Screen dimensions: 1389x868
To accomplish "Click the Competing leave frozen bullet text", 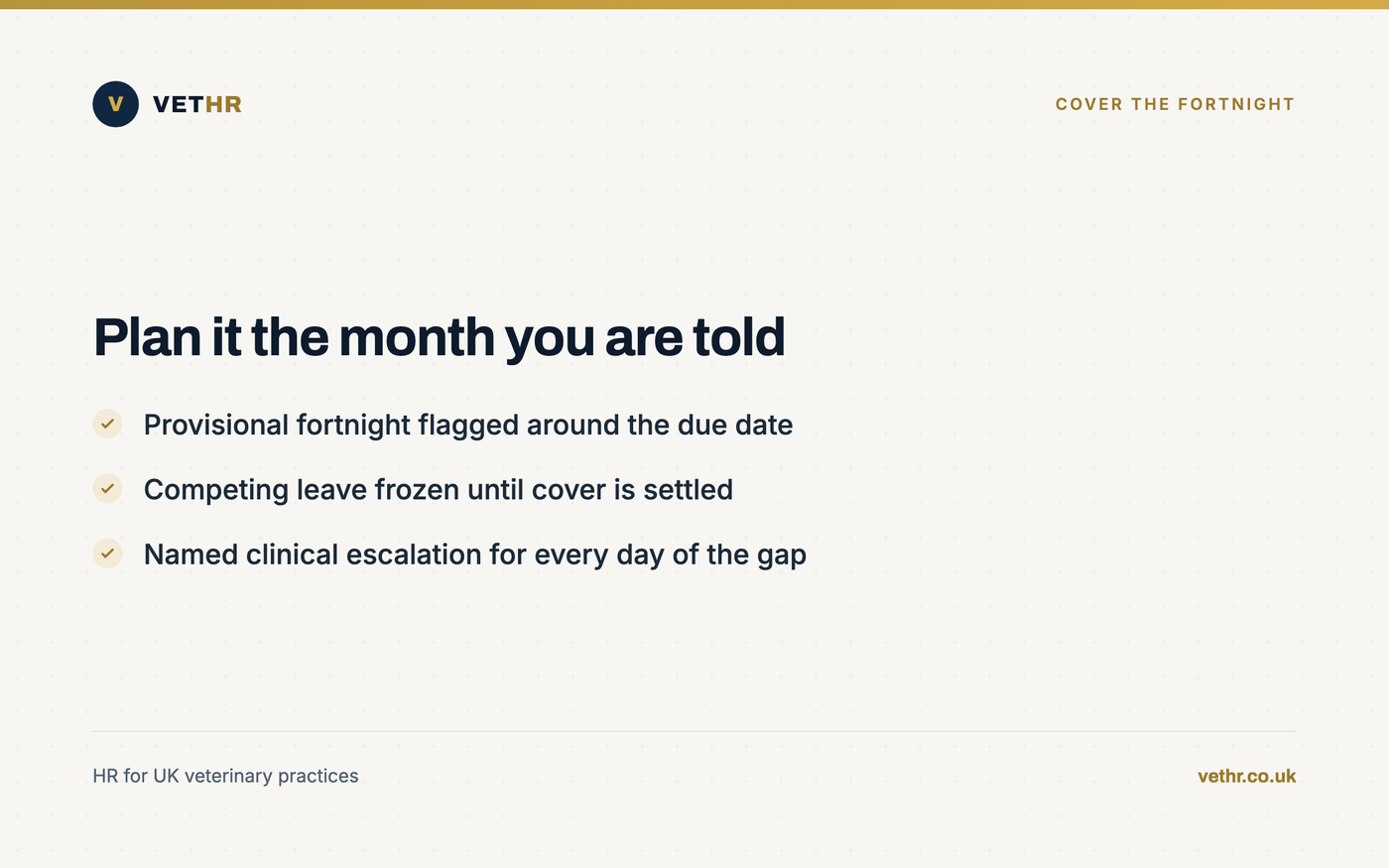I will (x=439, y=489).
